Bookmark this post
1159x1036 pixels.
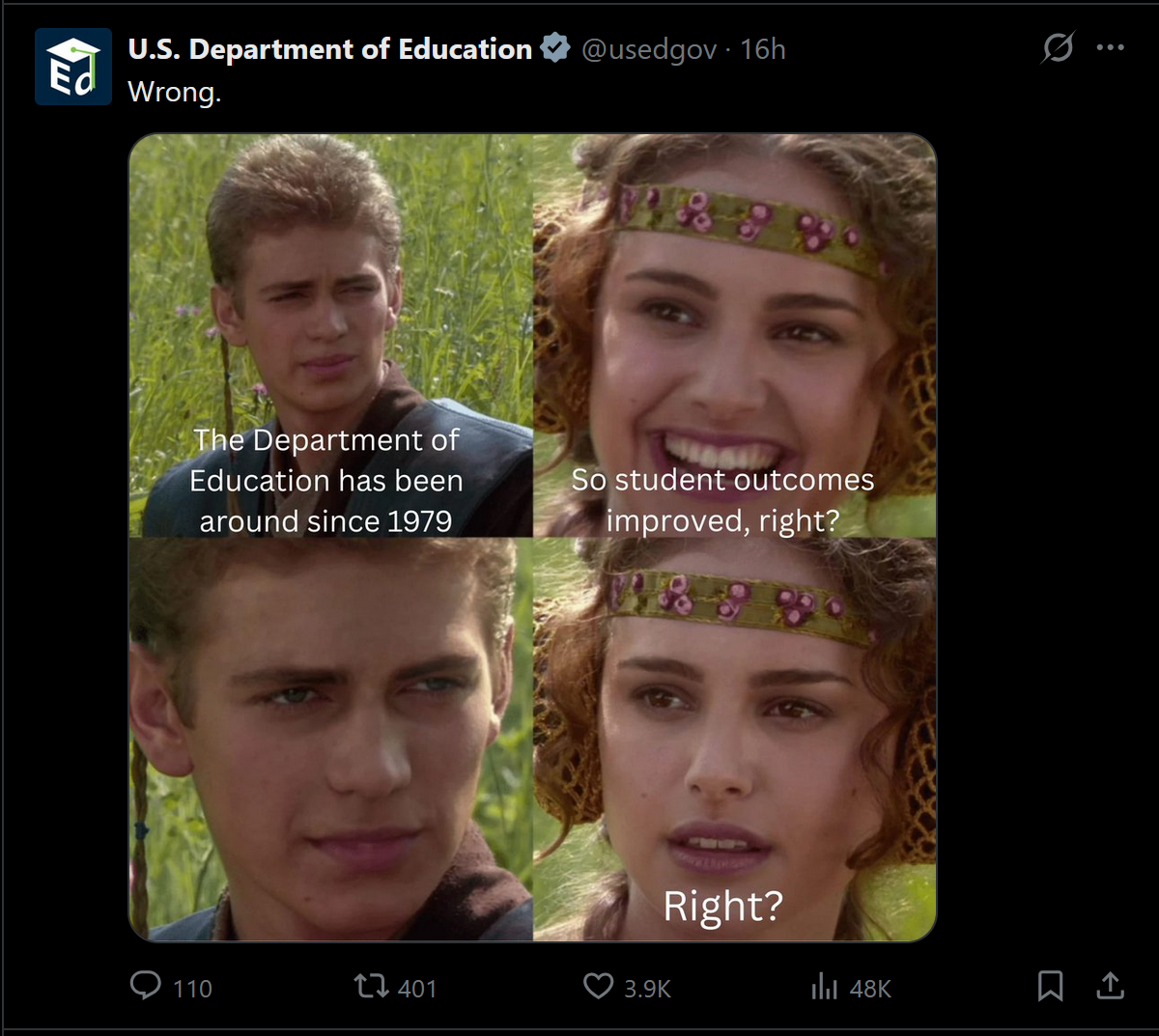pyautogui.click(x=1050, y=986)
